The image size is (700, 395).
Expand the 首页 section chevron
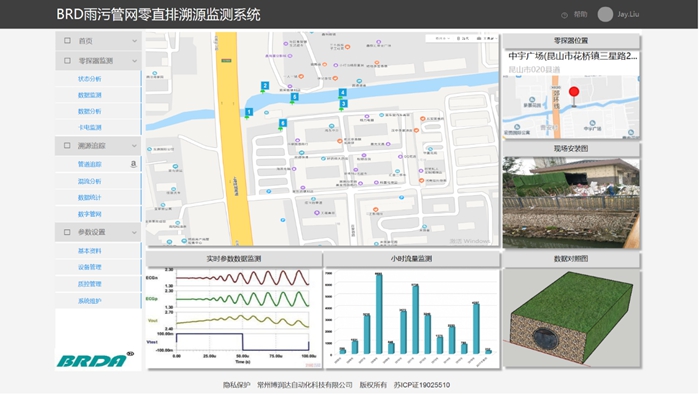[x=134, y=41]
